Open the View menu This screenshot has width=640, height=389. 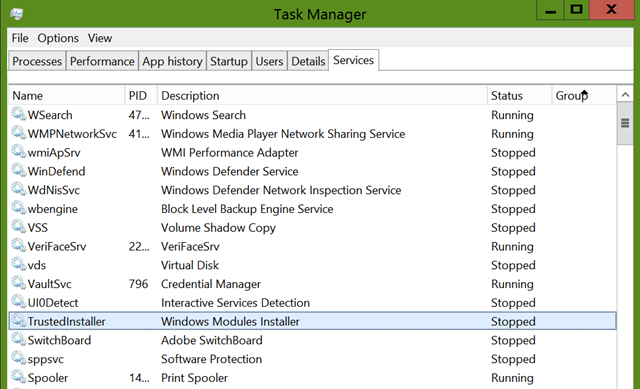[100, 38]
